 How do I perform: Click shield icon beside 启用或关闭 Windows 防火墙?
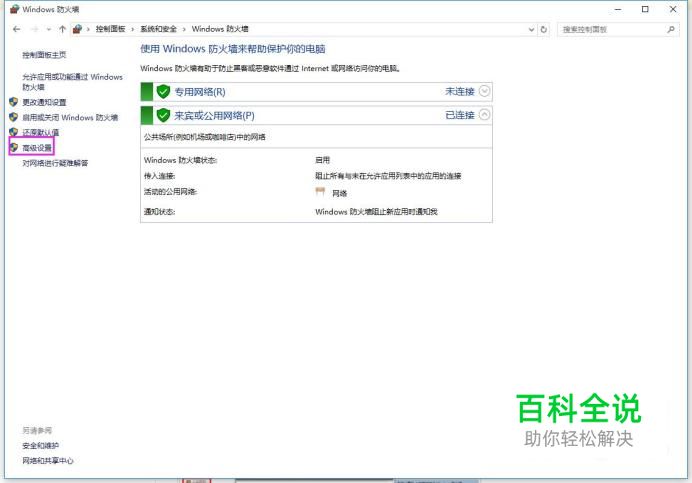click(x=14, y=117)
